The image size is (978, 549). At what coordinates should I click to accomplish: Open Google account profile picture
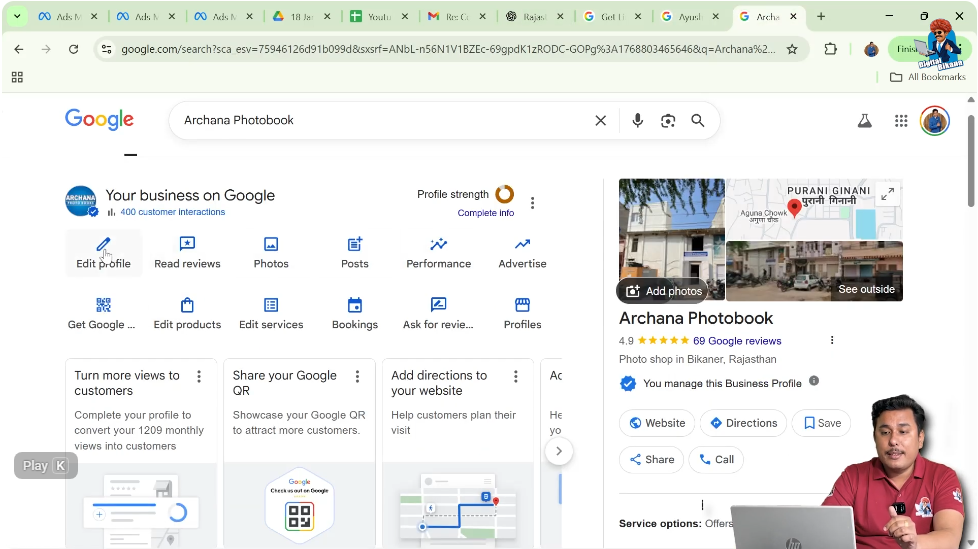click(934, 121)
